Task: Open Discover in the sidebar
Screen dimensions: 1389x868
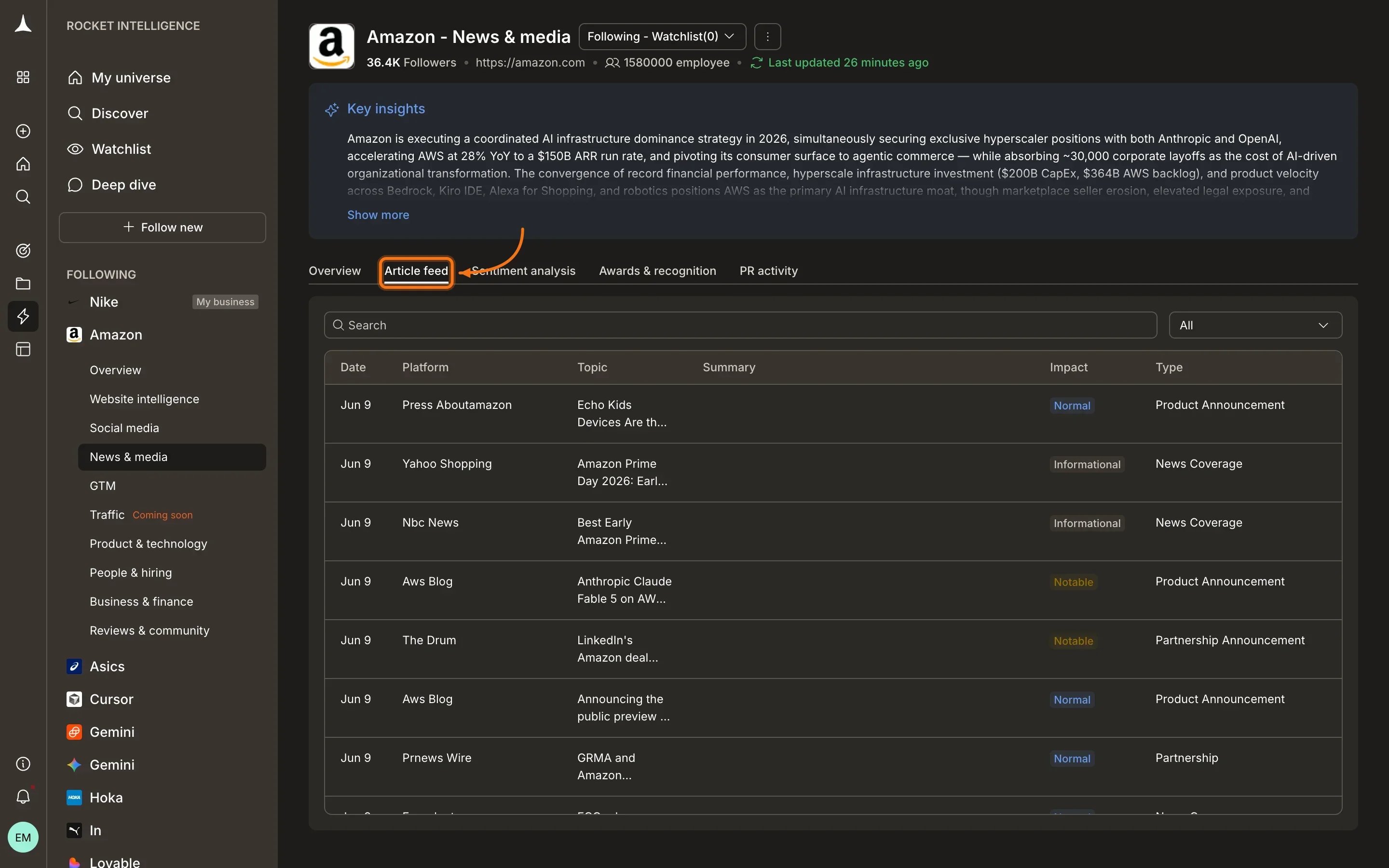Action: tap(120, 113)
